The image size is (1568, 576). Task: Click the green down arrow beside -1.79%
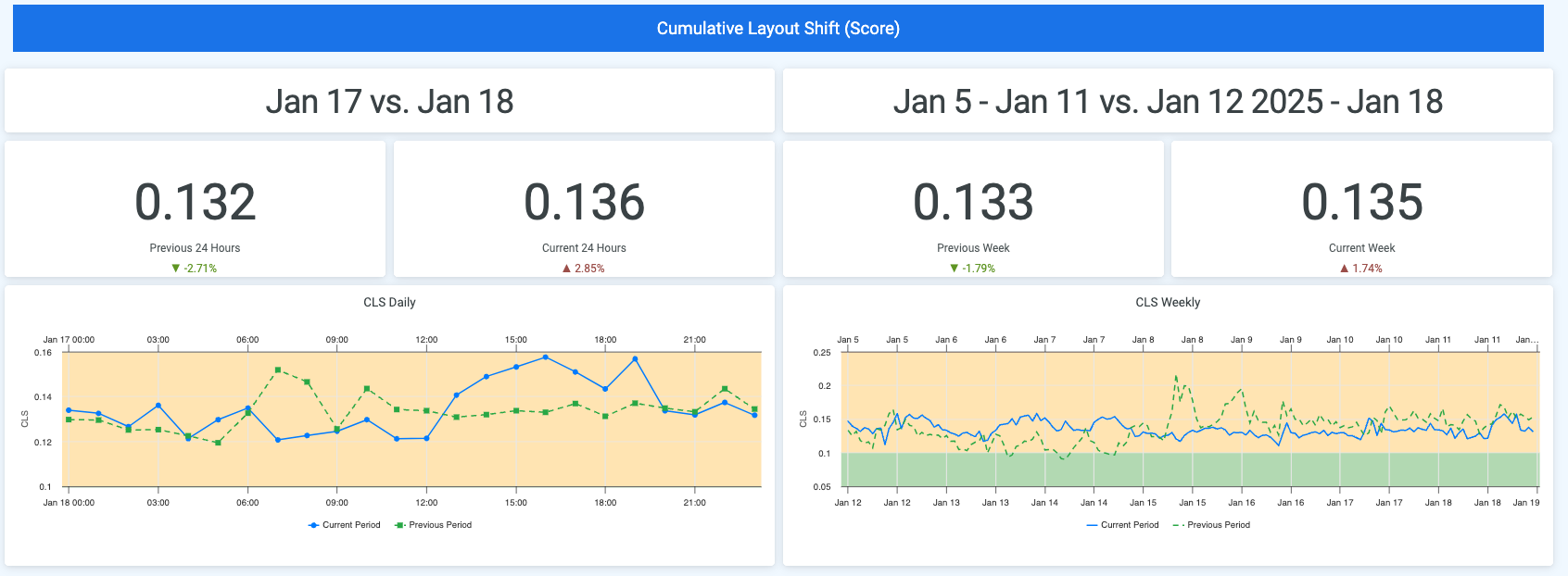click(x=955, y=269)
